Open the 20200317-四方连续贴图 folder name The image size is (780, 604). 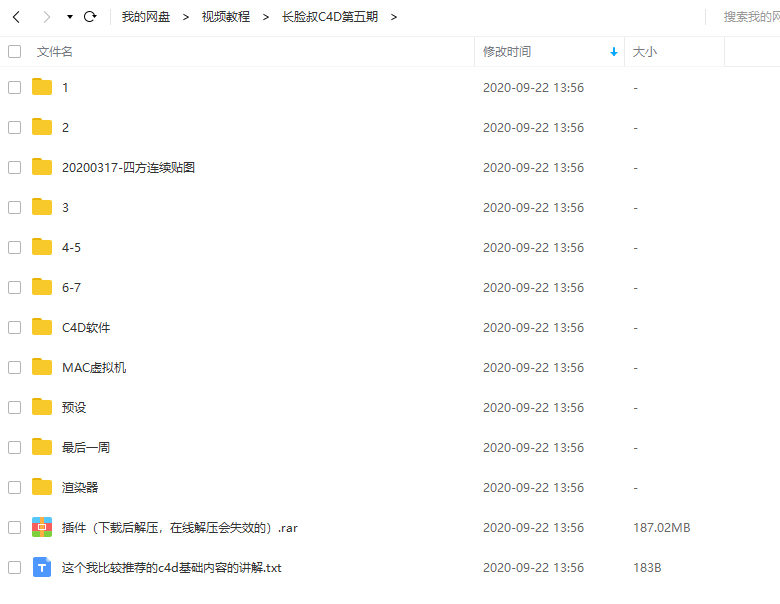pos(128,168)
